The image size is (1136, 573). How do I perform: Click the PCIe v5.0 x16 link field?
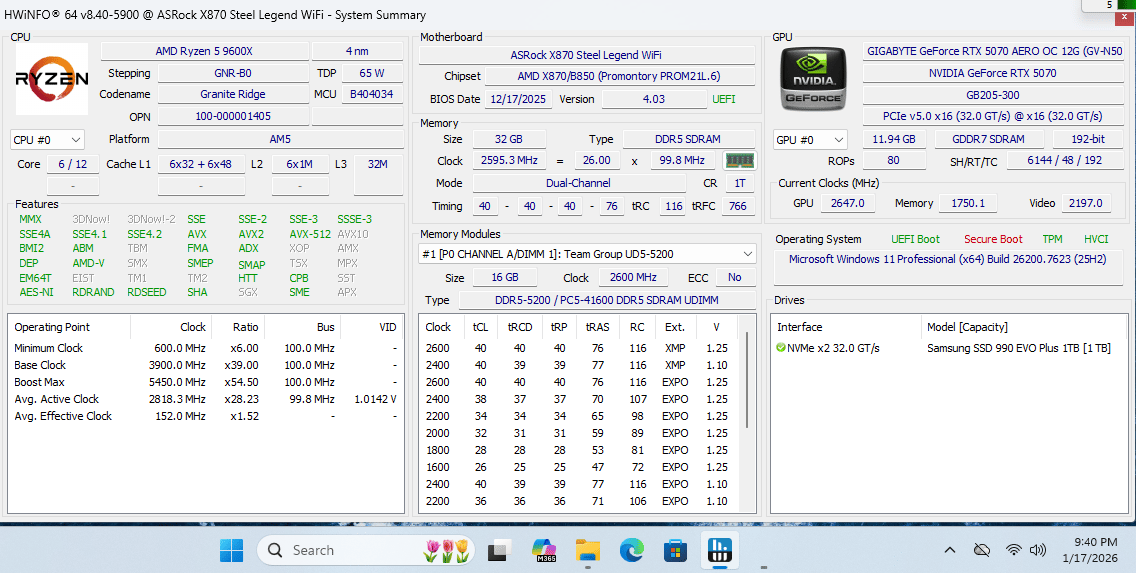(993, 117)
